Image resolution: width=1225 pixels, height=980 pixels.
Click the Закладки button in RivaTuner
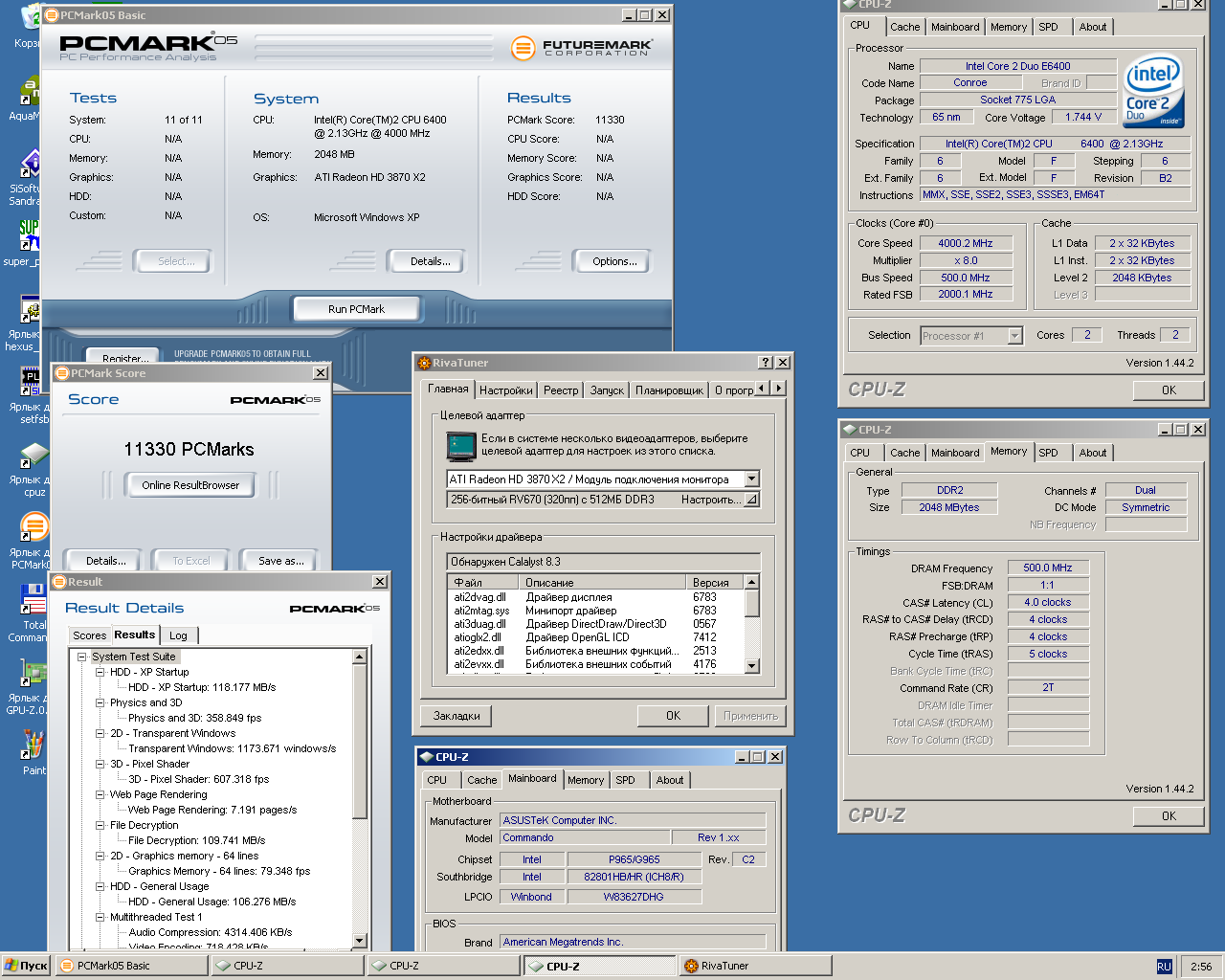click(x=457, y=716)
